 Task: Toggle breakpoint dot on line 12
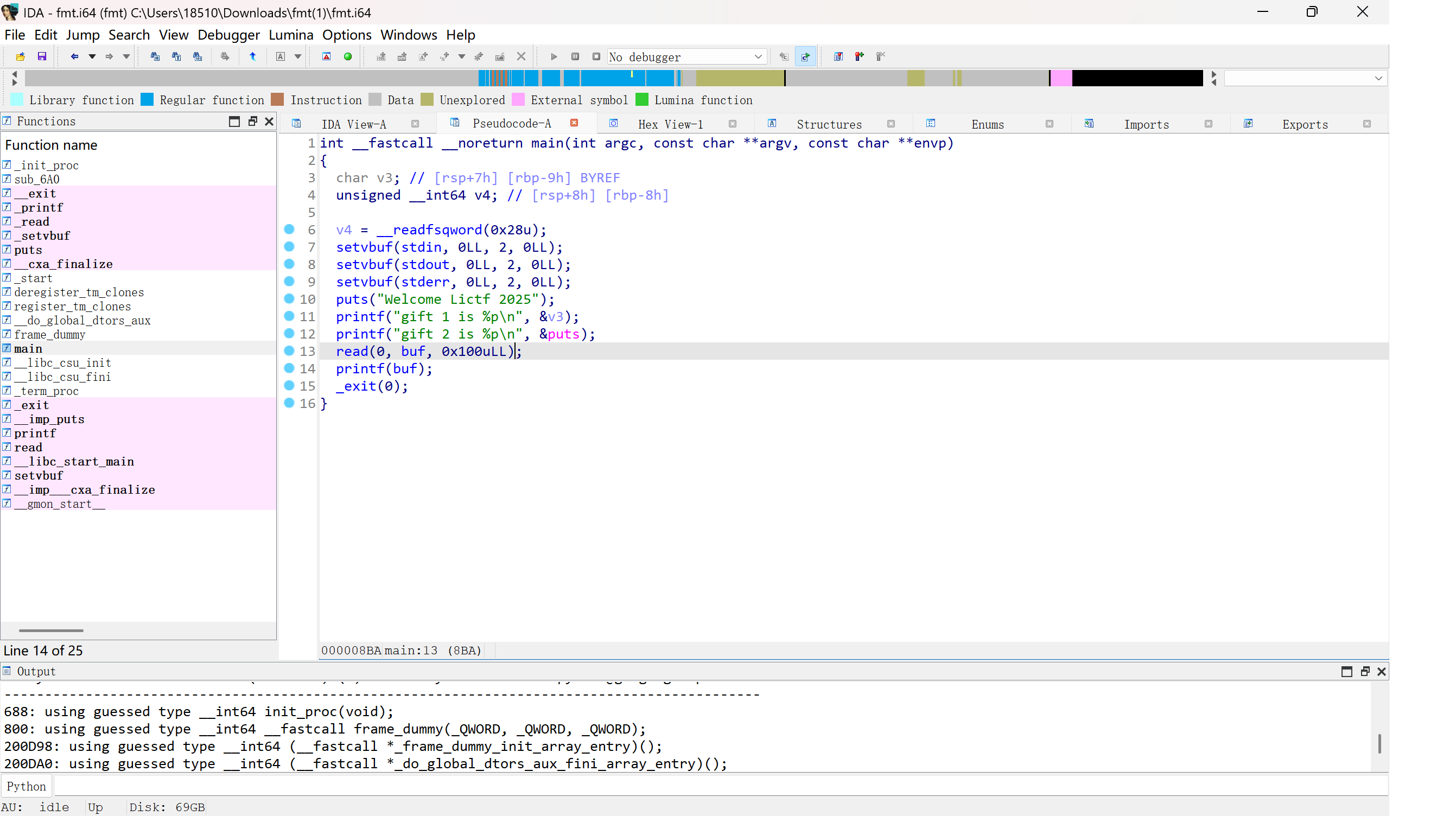[x=289, y=334]
